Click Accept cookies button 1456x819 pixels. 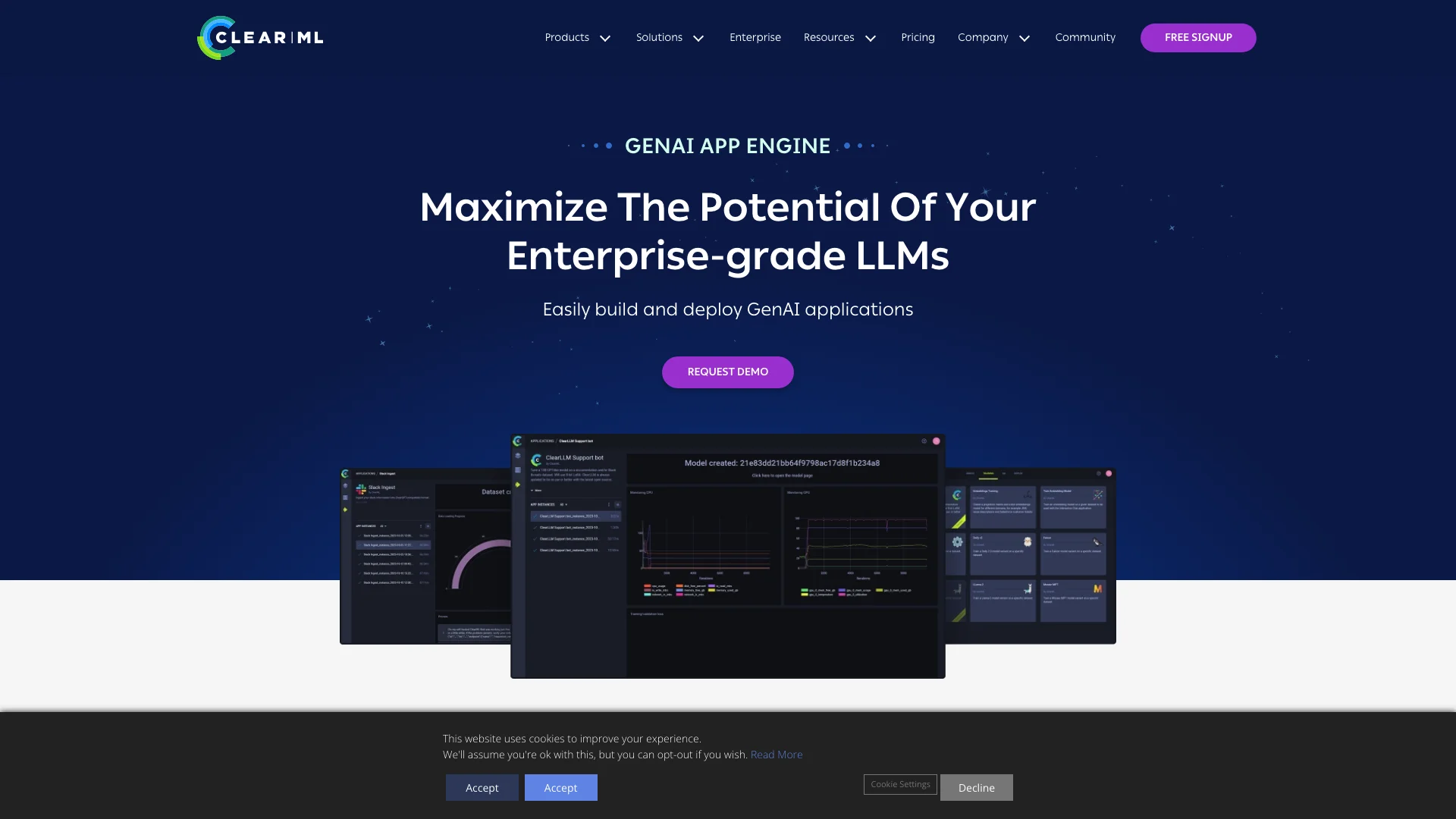point(560,787)
